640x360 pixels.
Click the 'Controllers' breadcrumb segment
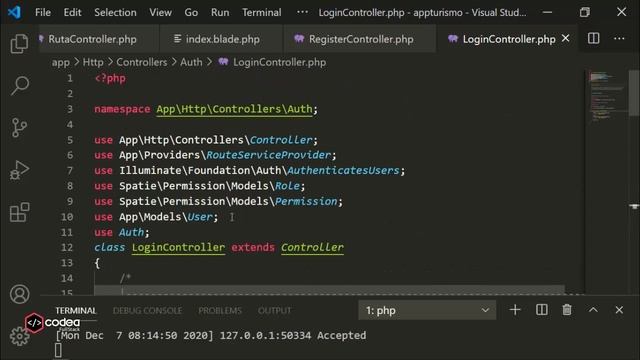(x=142, y=62)
